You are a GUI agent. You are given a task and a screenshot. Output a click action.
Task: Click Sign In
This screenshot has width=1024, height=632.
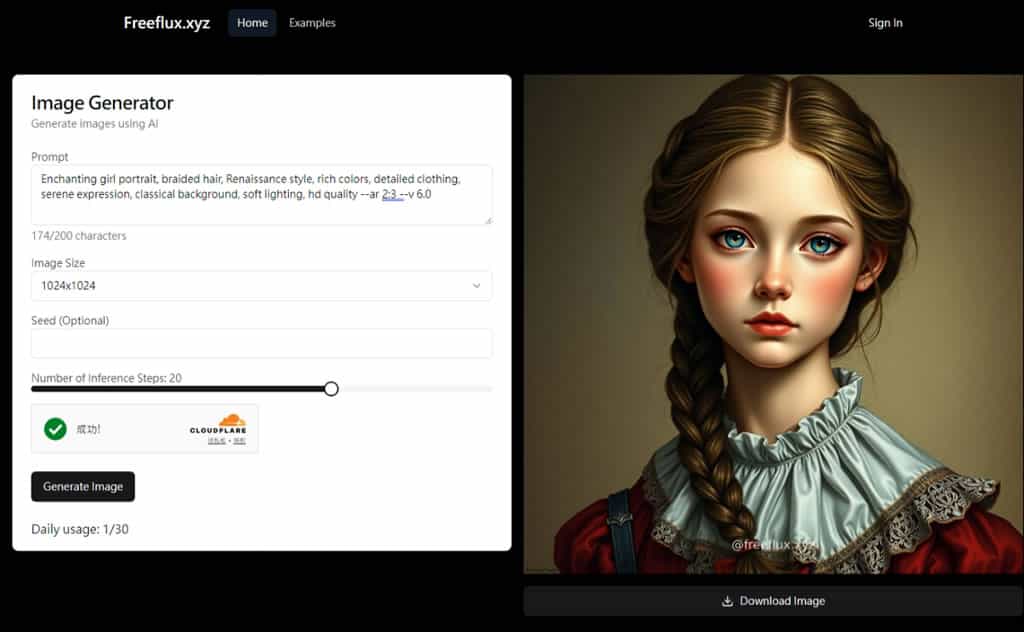pyautogui.click(x=885, y=23)
